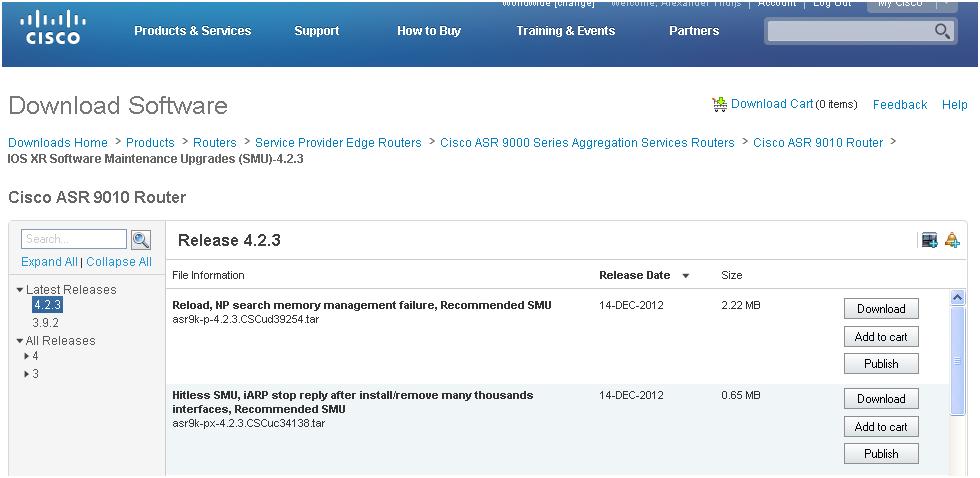This screenshot has width=980, height=478.
Task: Click the 2.22 MB size value
Action: click(x=741, y=306)
